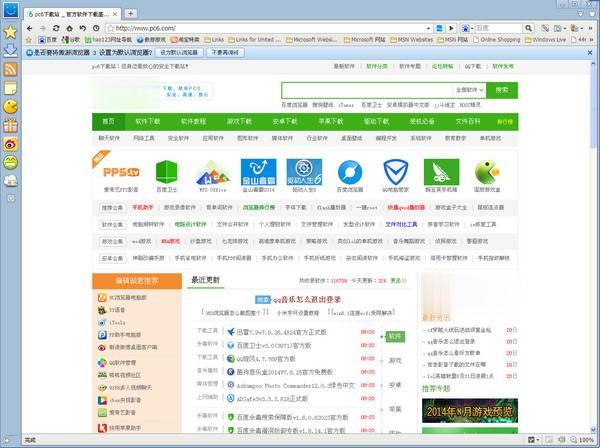Go back with the back arrow
600x448 pixels.
point(29,28)
